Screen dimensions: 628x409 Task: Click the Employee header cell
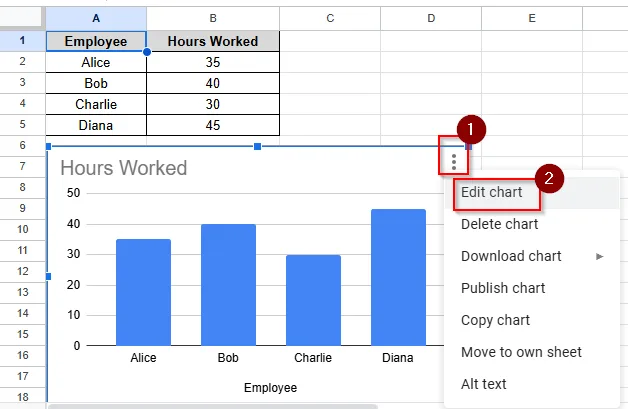click(96, 41)
